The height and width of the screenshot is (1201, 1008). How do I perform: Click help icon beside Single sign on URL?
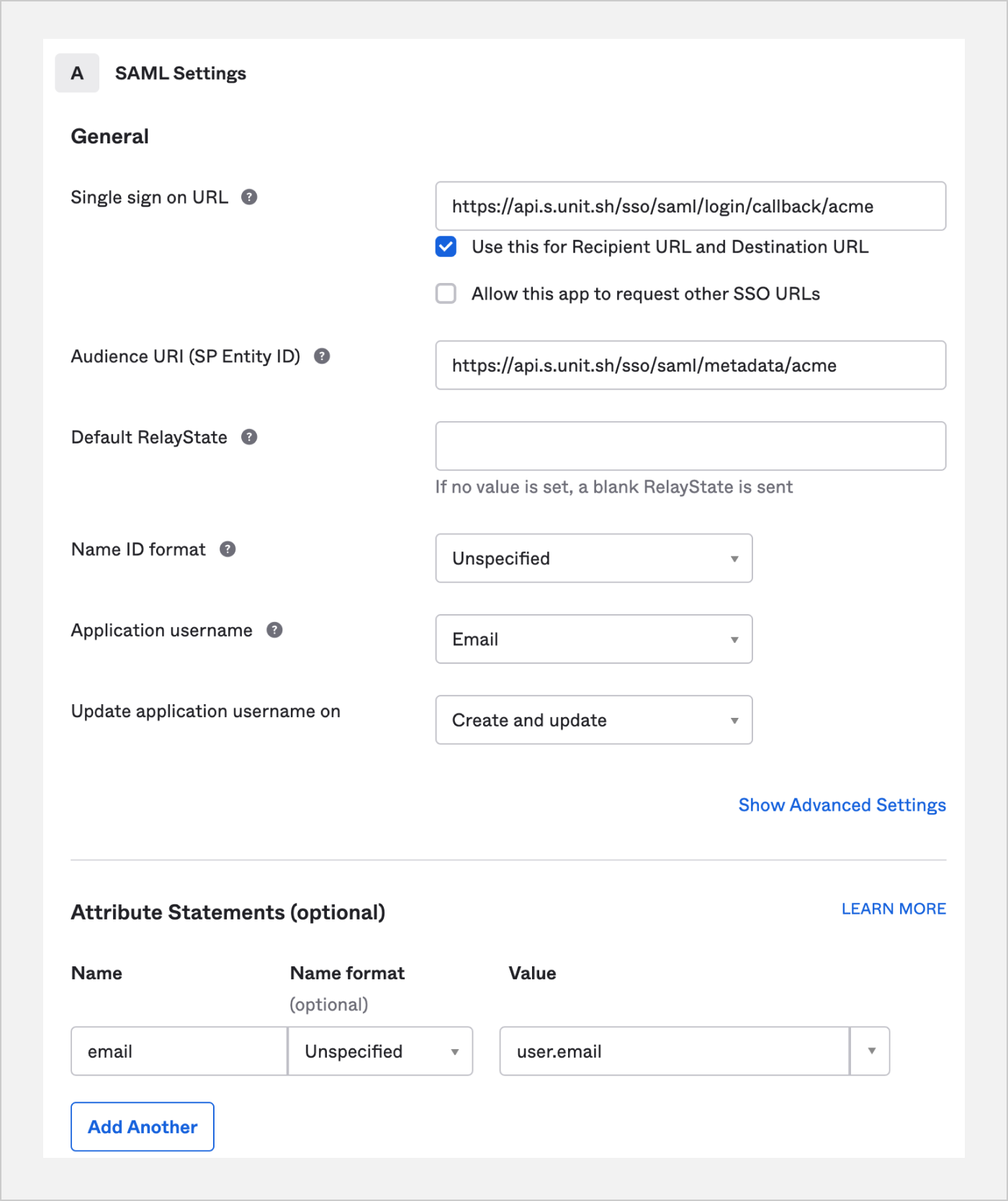pyautogui.click(x=249, y=197)
